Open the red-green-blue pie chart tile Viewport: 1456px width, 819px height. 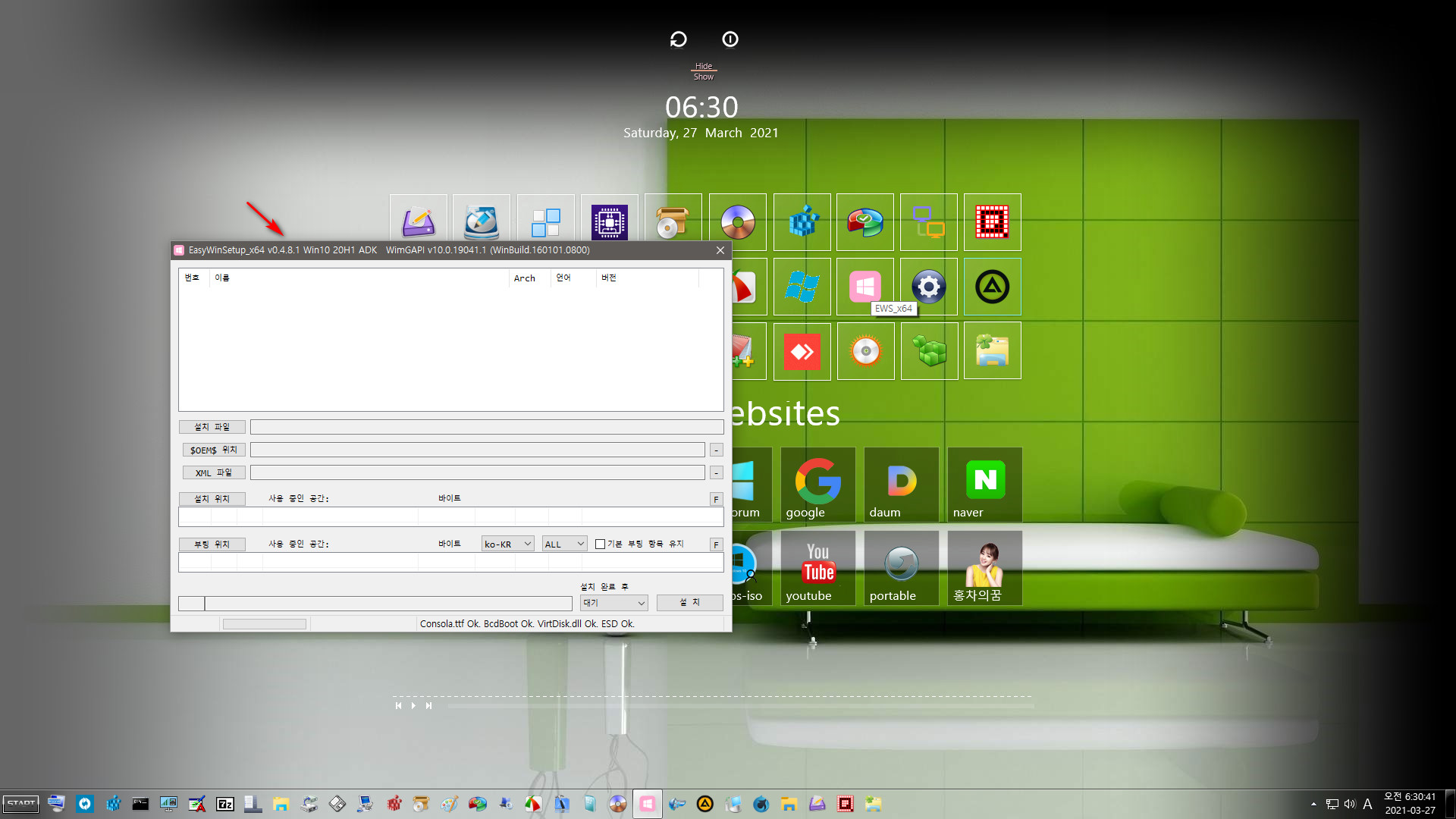tap(865, 222)
